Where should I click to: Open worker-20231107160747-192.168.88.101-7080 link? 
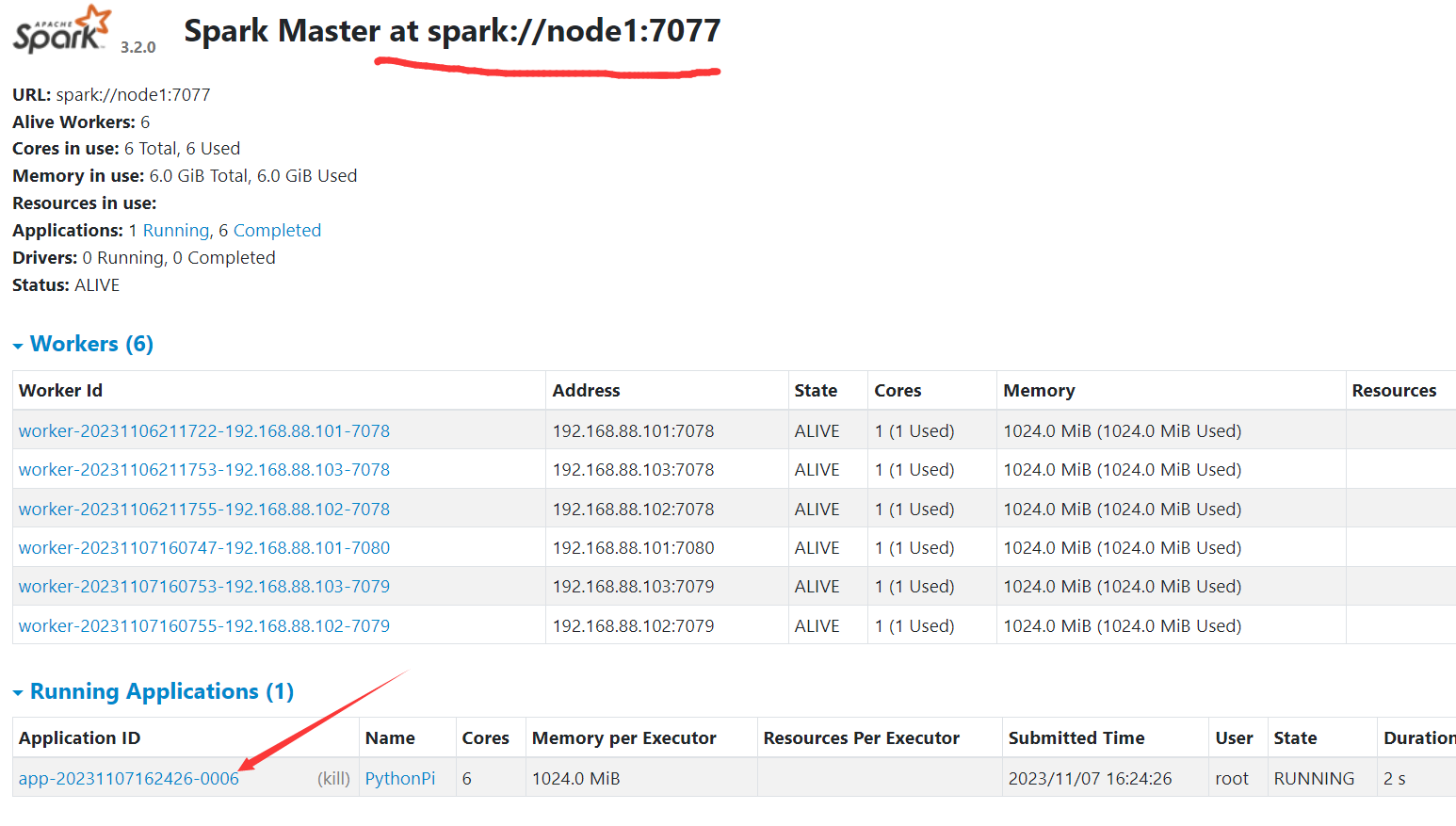click(204, 548)
